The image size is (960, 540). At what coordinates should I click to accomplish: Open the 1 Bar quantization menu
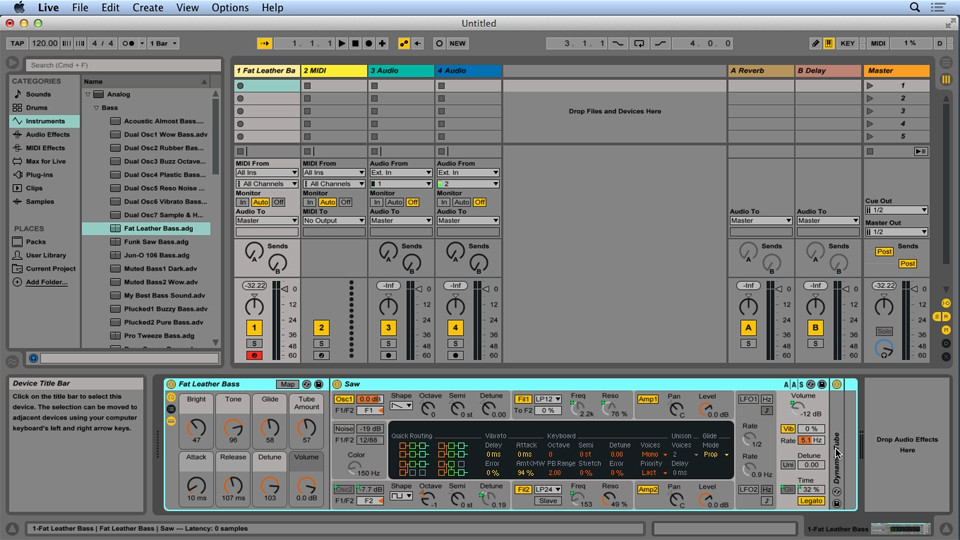[x=163, y=43]
